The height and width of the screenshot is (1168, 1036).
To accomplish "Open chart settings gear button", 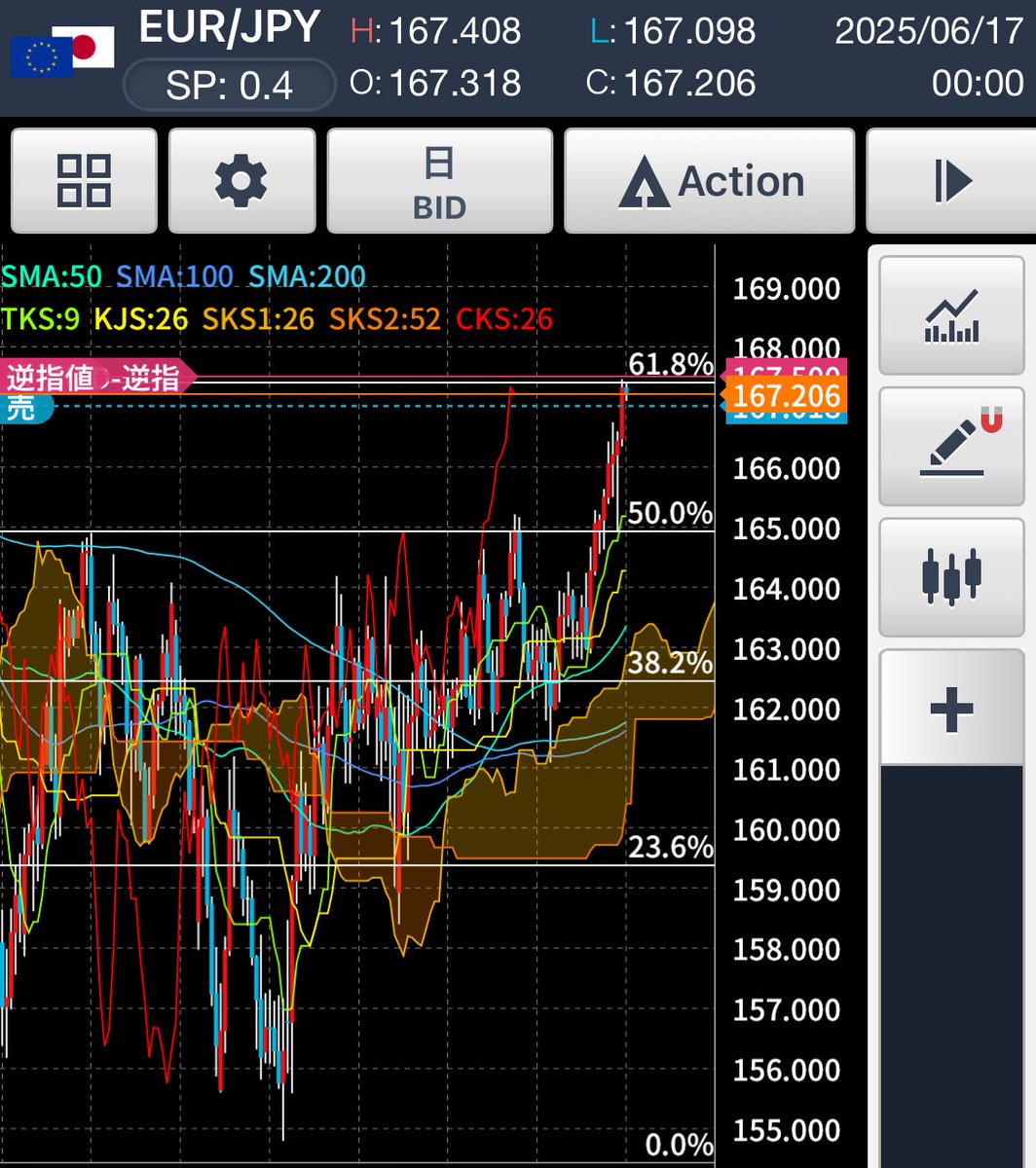I will click(241, 181).
